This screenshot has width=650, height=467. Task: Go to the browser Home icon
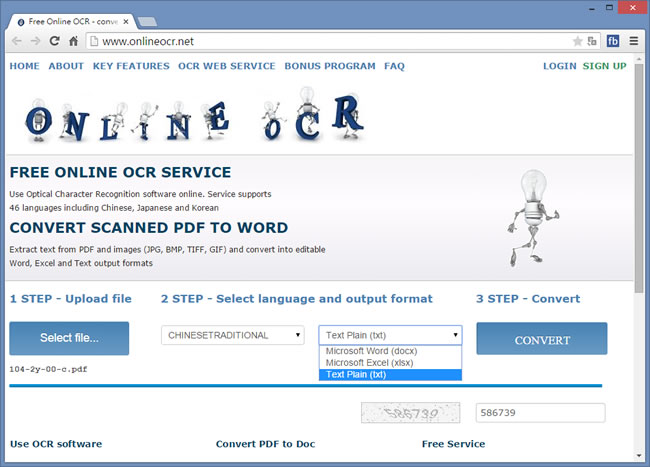[73, 41]
